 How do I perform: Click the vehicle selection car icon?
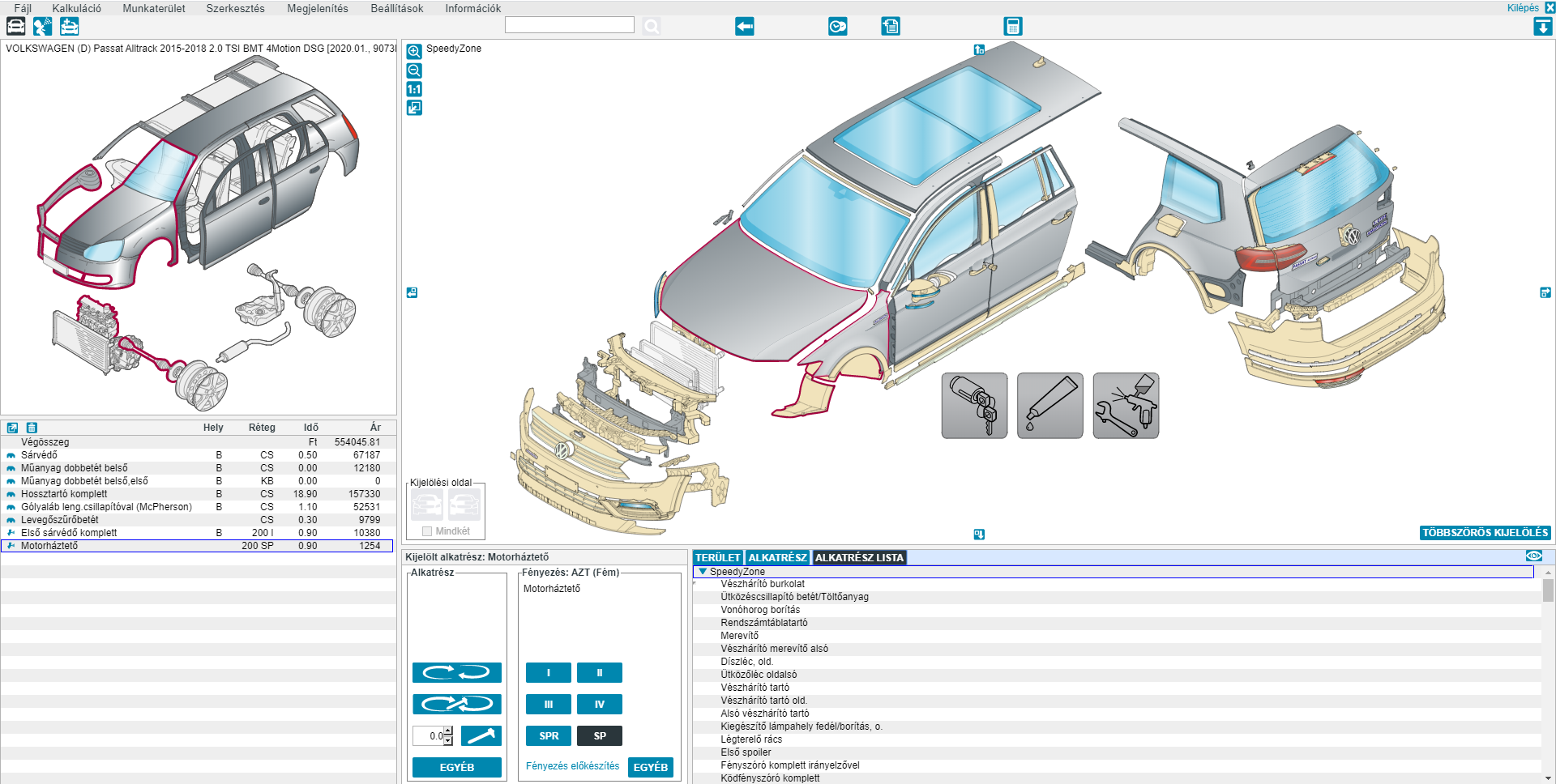pyautogui.click(x=15, y=26)
